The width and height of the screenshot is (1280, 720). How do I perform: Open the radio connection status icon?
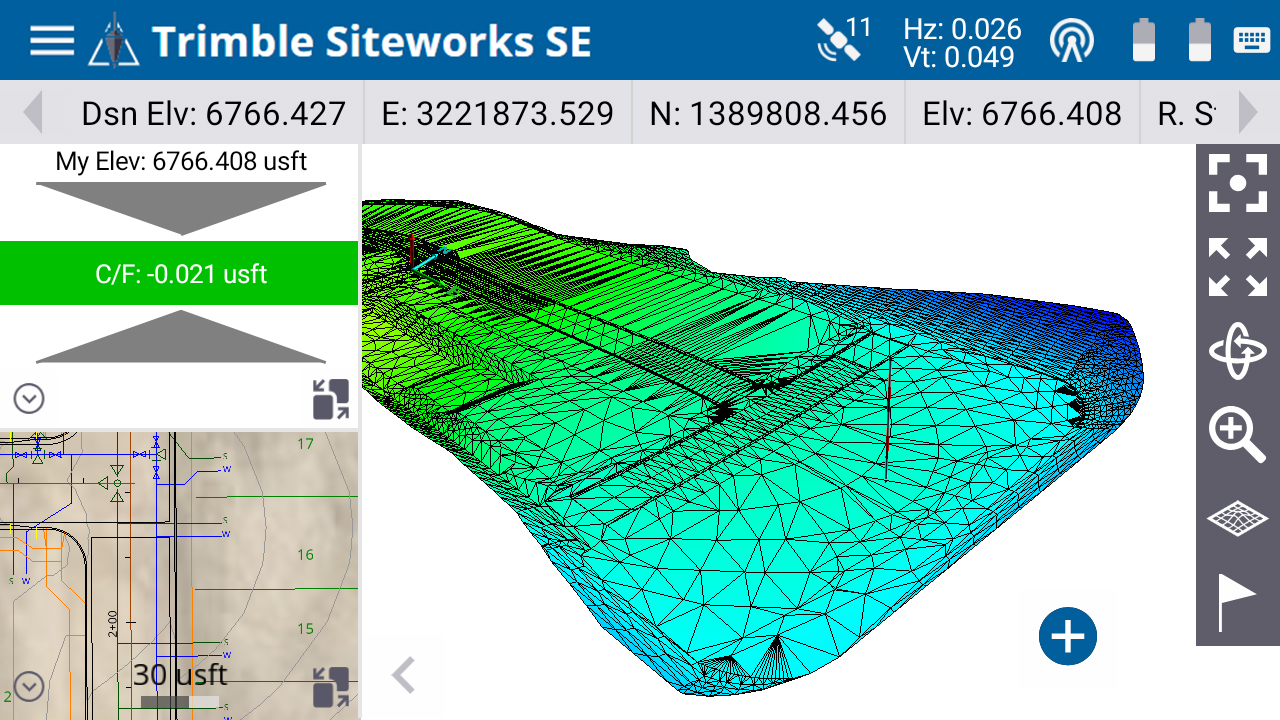pos(1071,42)
